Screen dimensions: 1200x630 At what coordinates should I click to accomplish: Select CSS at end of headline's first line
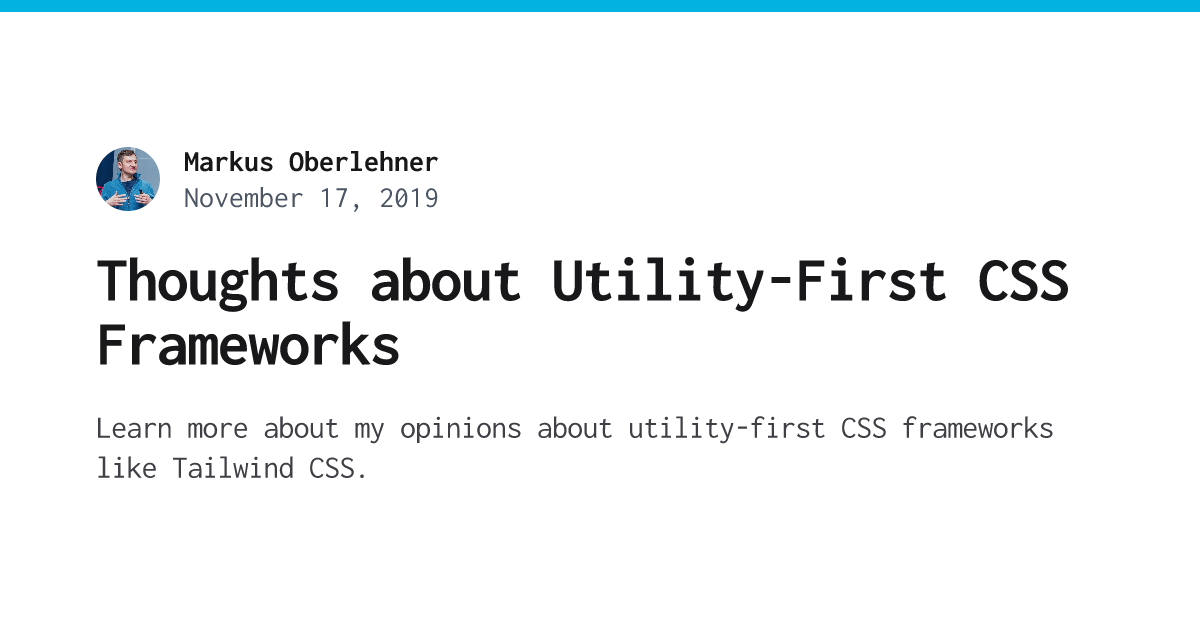click(x=1024, y=281)
